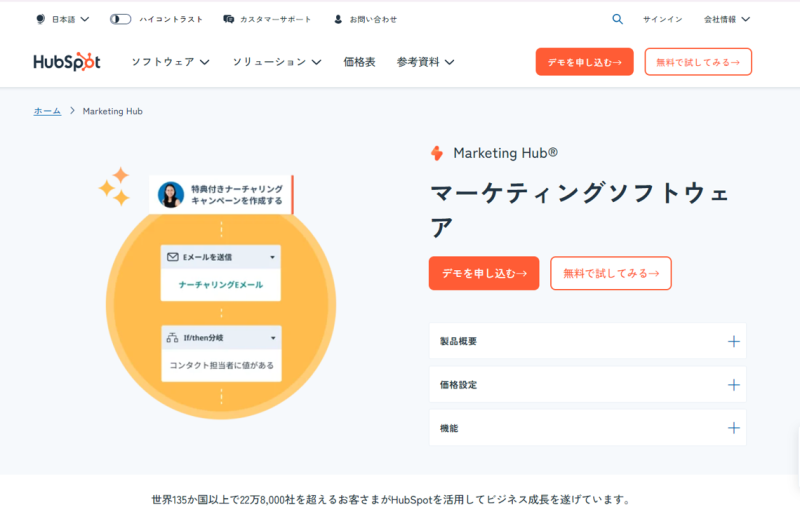800x526 pixels.
Task: Click the envelope icon in email card
Action: coord(173,257)
